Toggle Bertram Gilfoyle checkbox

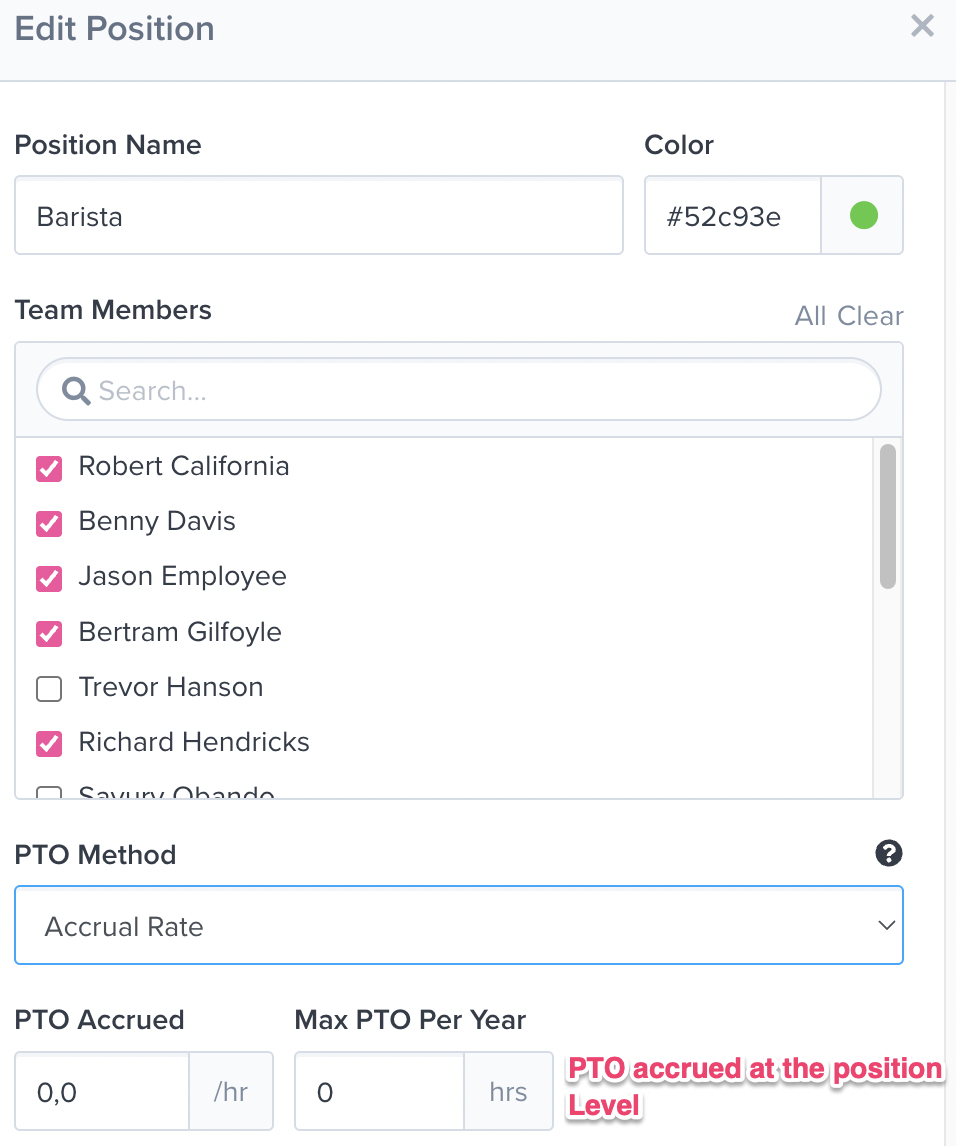pyautogui.click(x=49, y=633)
